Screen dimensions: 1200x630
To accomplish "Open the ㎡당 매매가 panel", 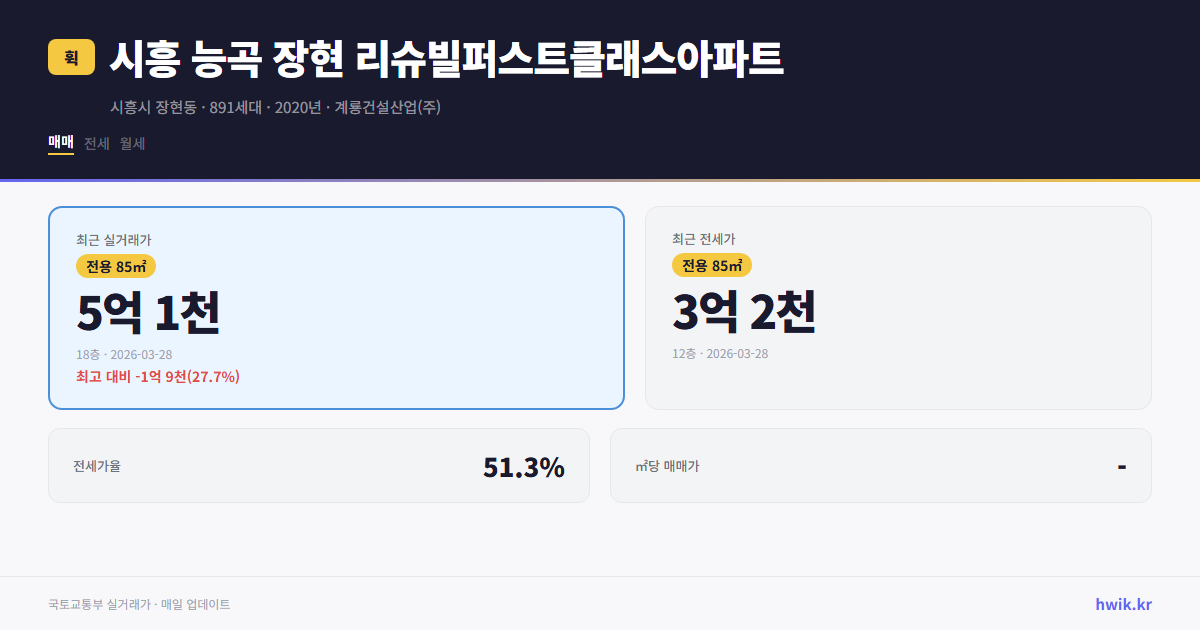I will [x=880, y=465].
